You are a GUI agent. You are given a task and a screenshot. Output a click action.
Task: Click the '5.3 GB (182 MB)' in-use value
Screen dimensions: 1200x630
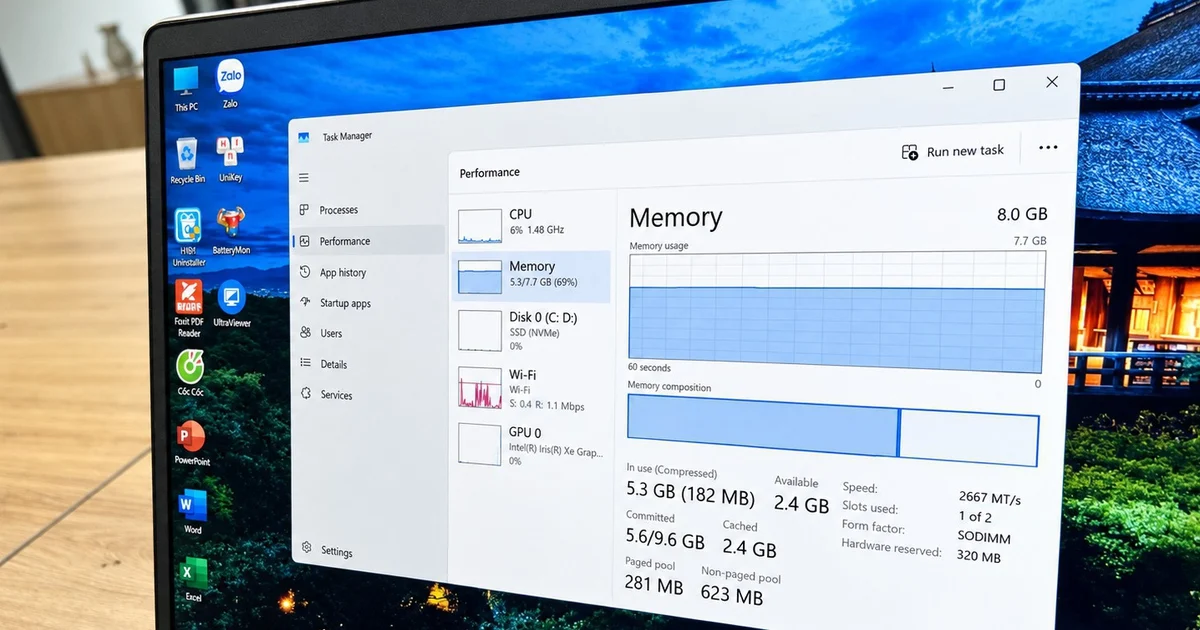(691, 493)
